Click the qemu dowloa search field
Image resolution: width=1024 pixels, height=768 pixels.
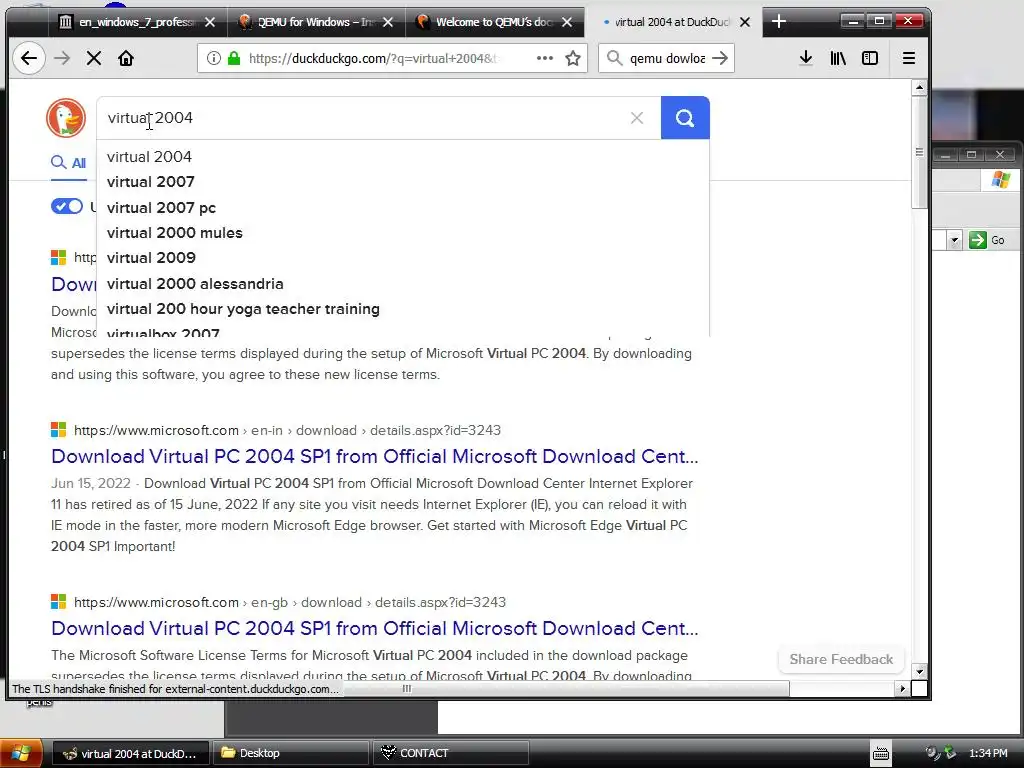click(x=667, y=58)
